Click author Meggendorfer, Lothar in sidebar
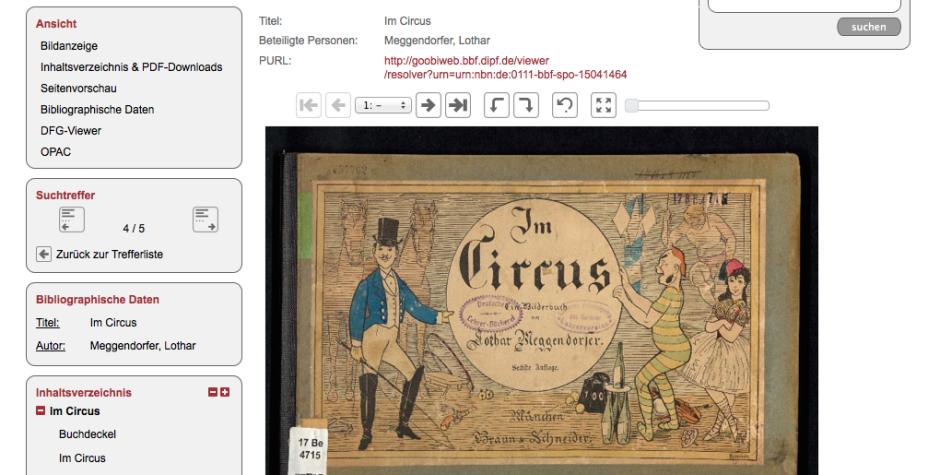Viewport: 940px width, 475px height. point(143,346)
